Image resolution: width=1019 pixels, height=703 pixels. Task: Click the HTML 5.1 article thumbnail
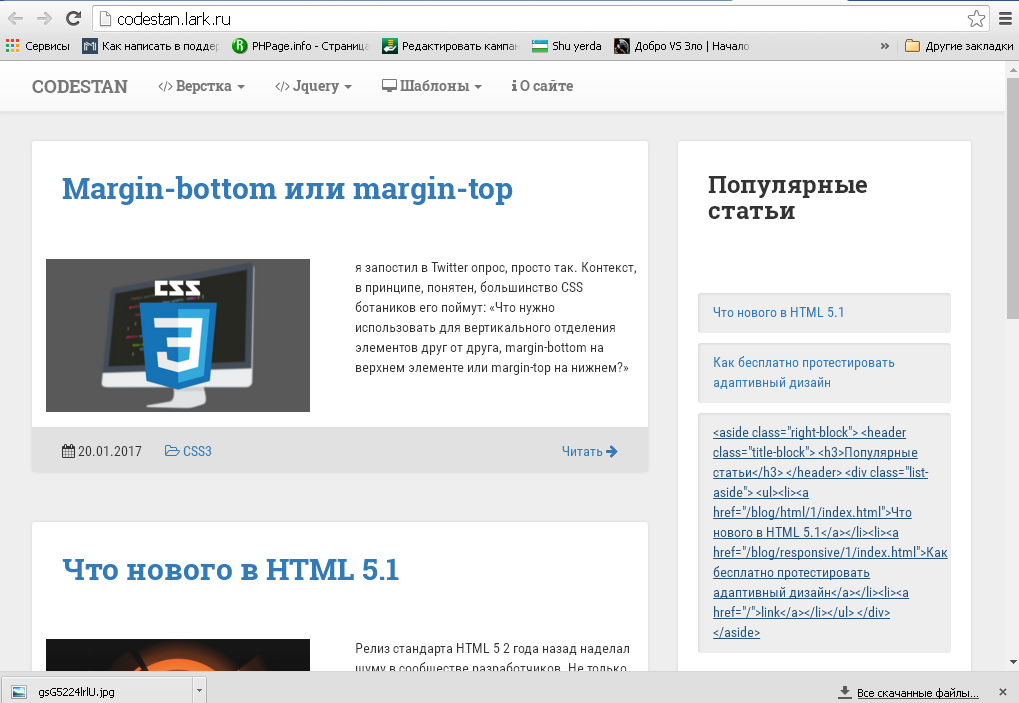click(x=177, y=655)
